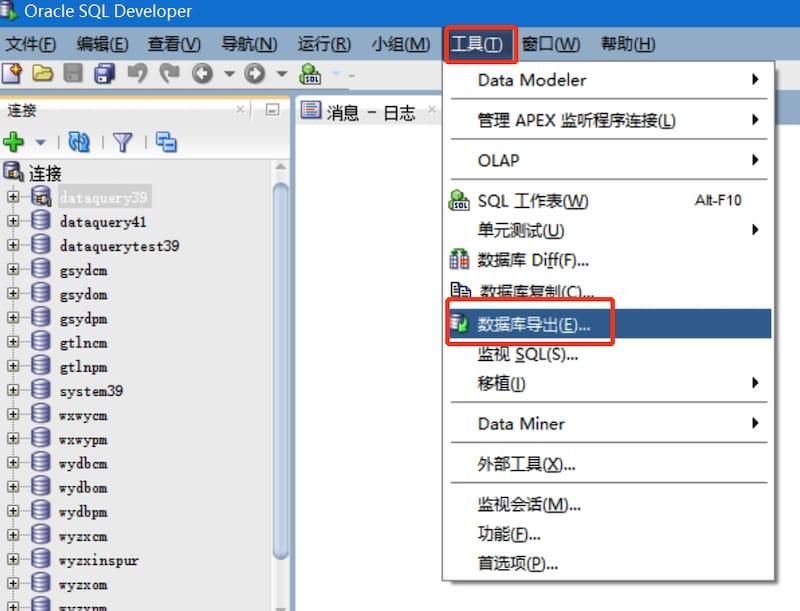Viewport: 800px width, 611px height.
Task: Open the OLAP submenu
Action: 608,160
